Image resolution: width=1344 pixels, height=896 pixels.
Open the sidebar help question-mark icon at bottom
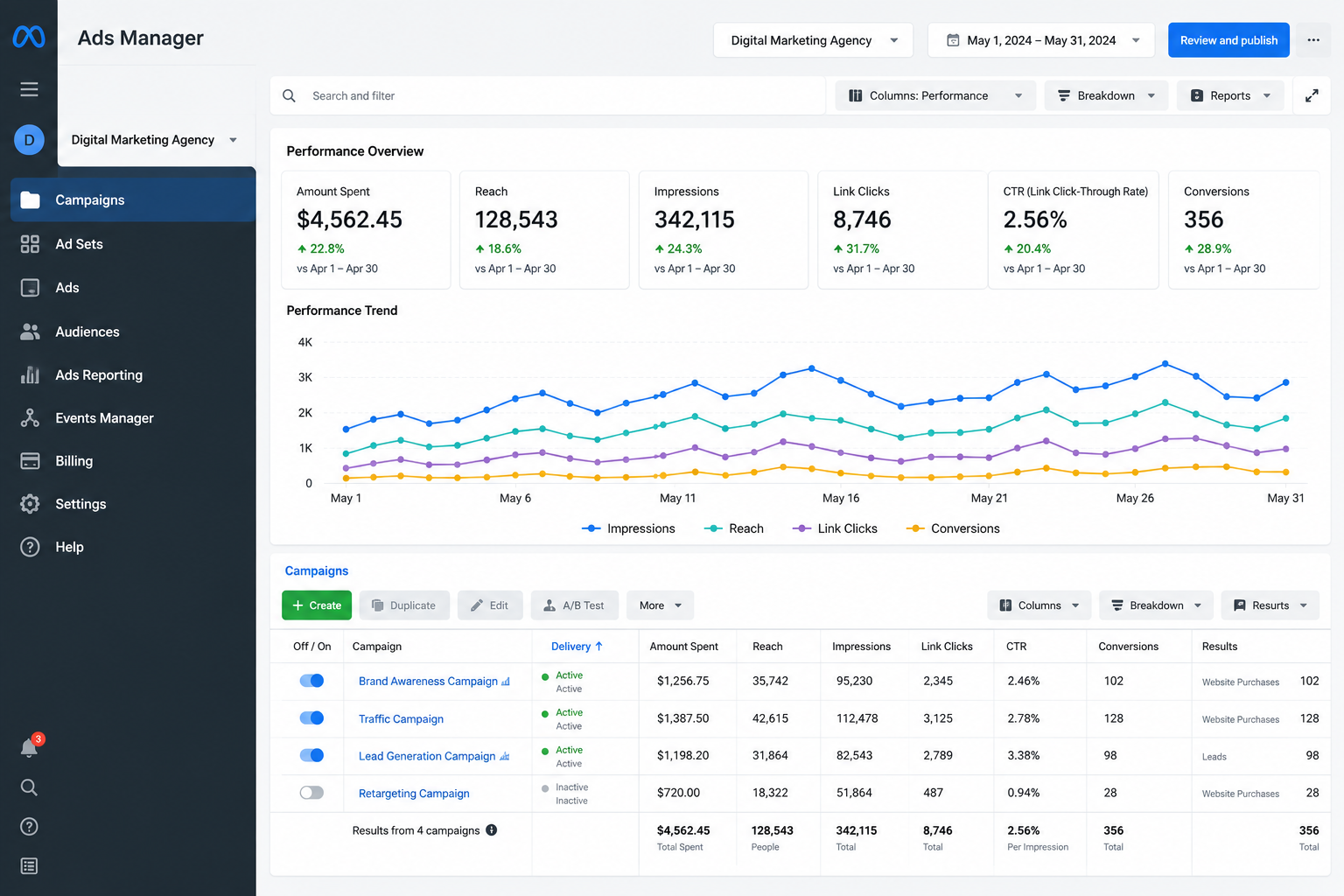(x=29, y=827)
